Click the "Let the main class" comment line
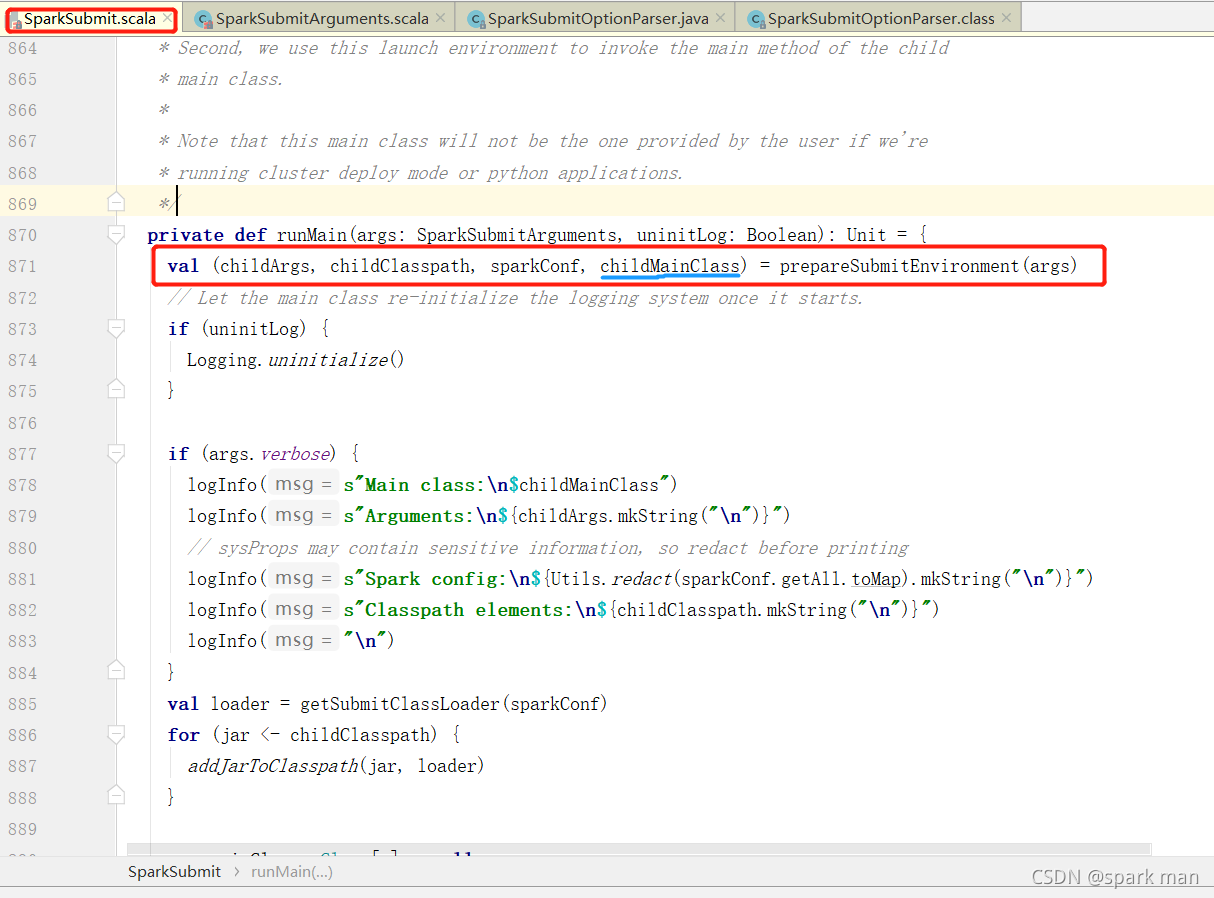 tap(515, 298)
